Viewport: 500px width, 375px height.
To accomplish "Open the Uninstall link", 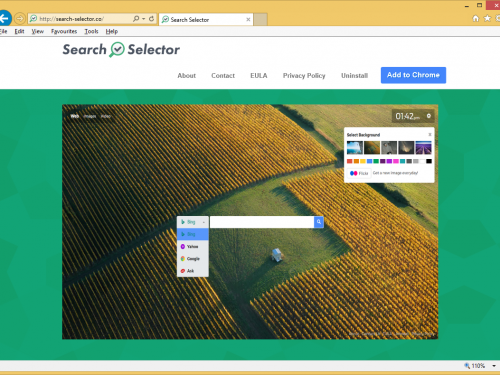I will click(354, 76).
